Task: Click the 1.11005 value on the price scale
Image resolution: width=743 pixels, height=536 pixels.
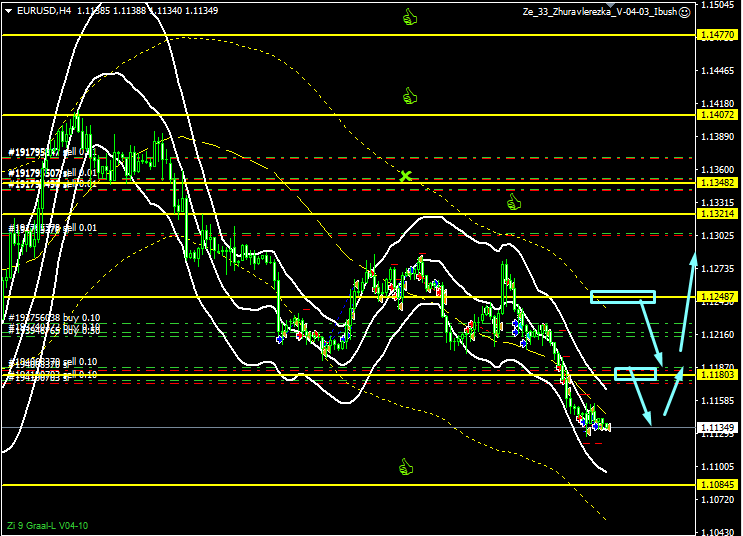Action: coord(717,466)
